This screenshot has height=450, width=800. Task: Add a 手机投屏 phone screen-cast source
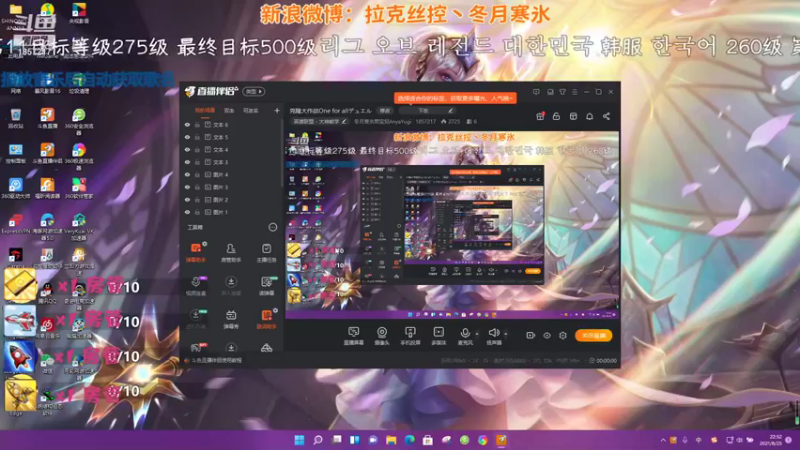click(410, 336)
